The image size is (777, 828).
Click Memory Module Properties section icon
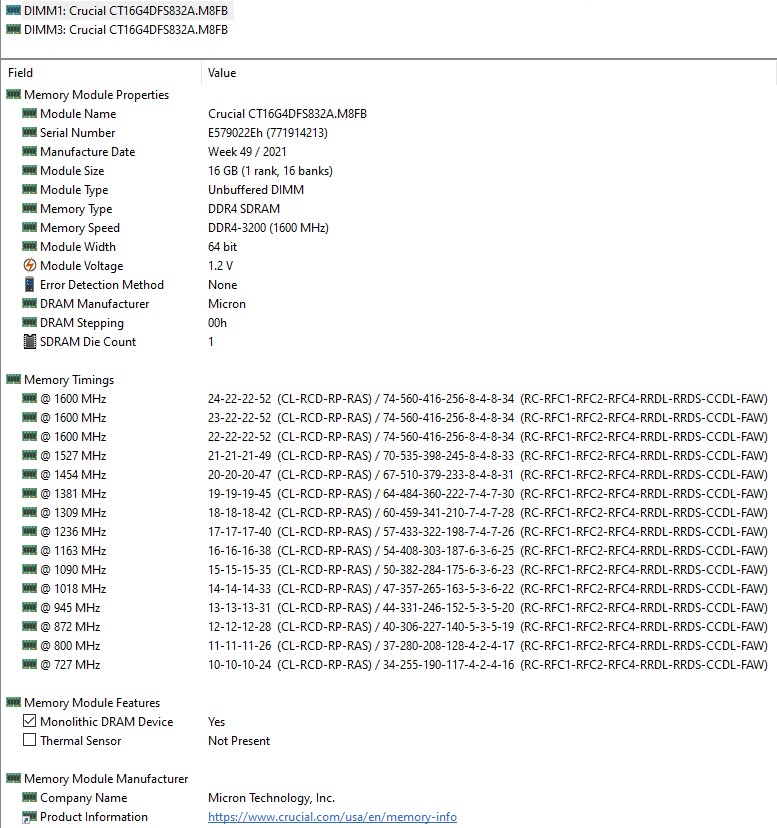coord(13,94)
